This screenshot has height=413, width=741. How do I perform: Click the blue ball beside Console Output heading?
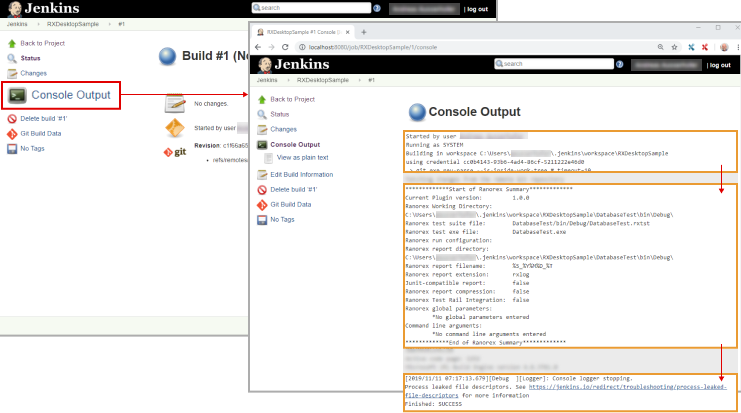coord(417,112)
